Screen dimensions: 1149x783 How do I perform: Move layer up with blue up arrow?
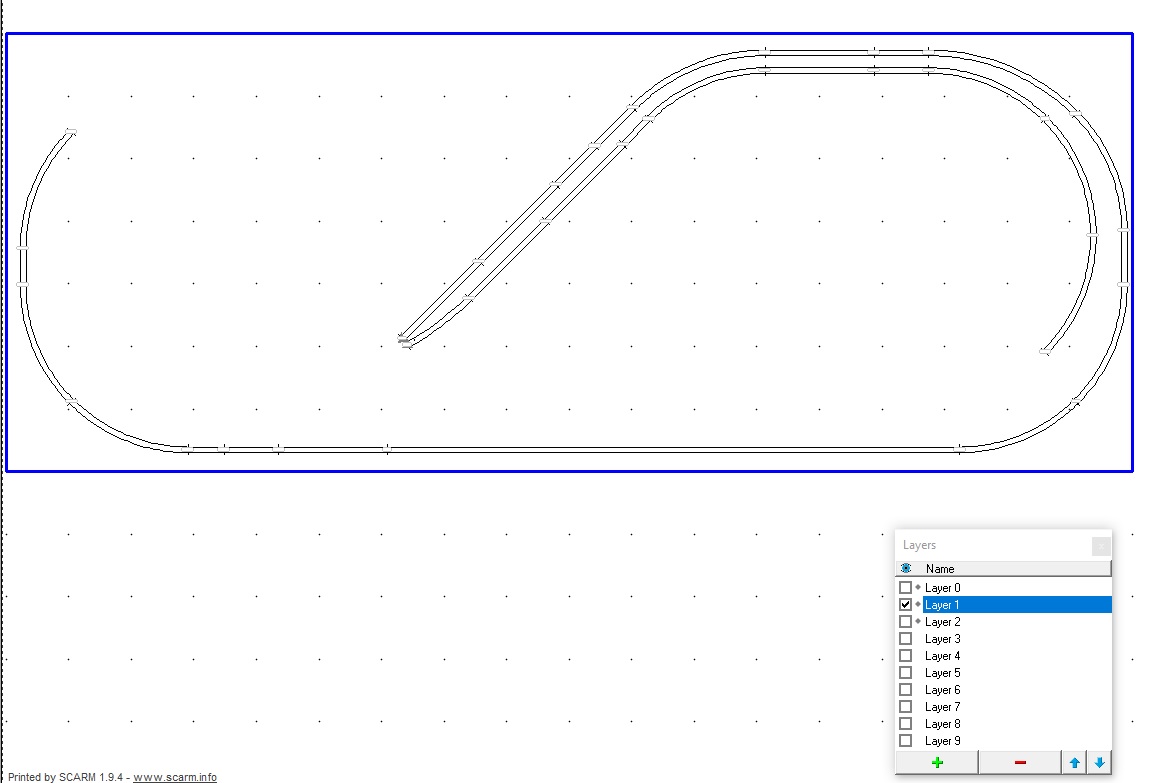pyautogui.click(x=1074, y=762)
